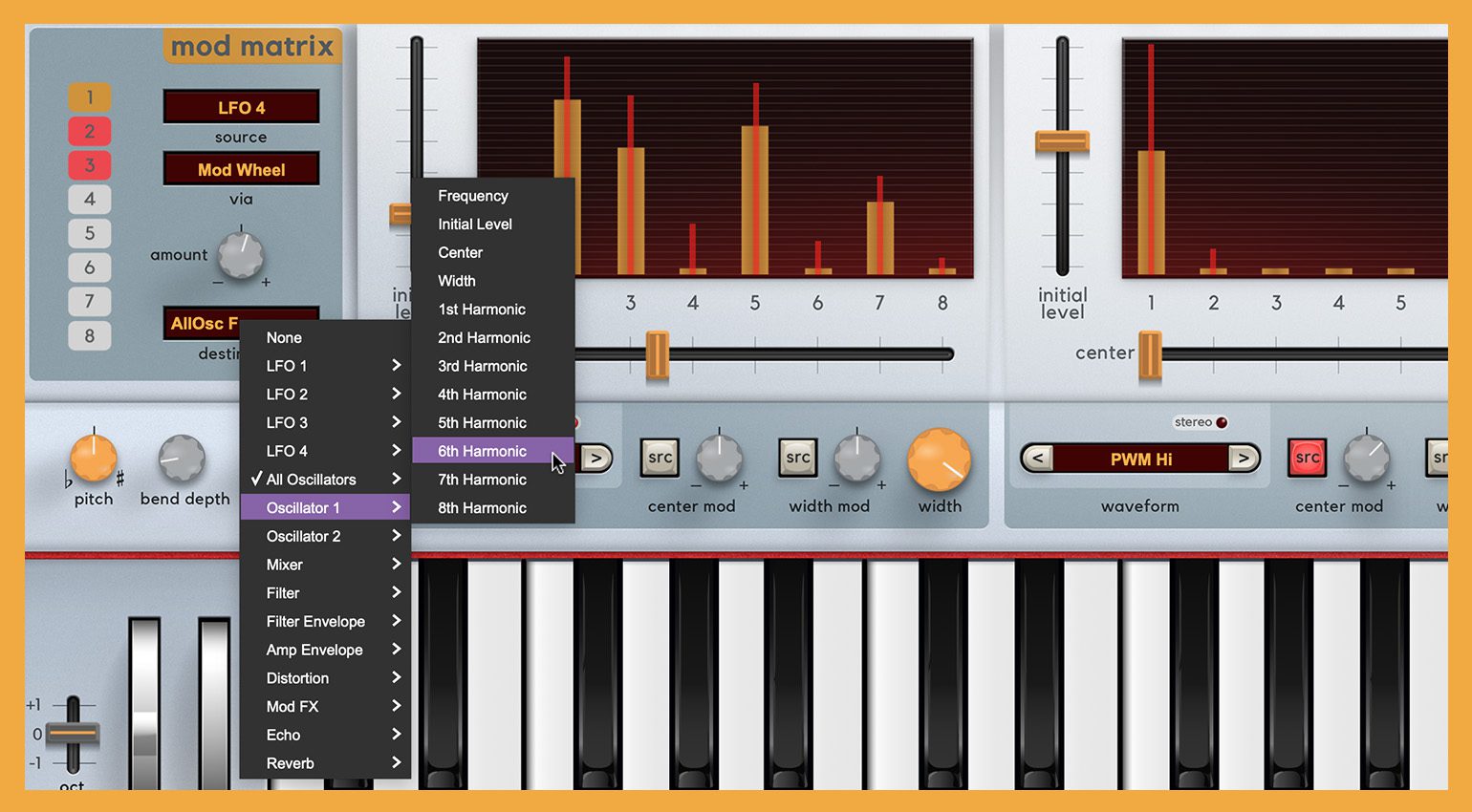Click the orange pitch knob

94,458
